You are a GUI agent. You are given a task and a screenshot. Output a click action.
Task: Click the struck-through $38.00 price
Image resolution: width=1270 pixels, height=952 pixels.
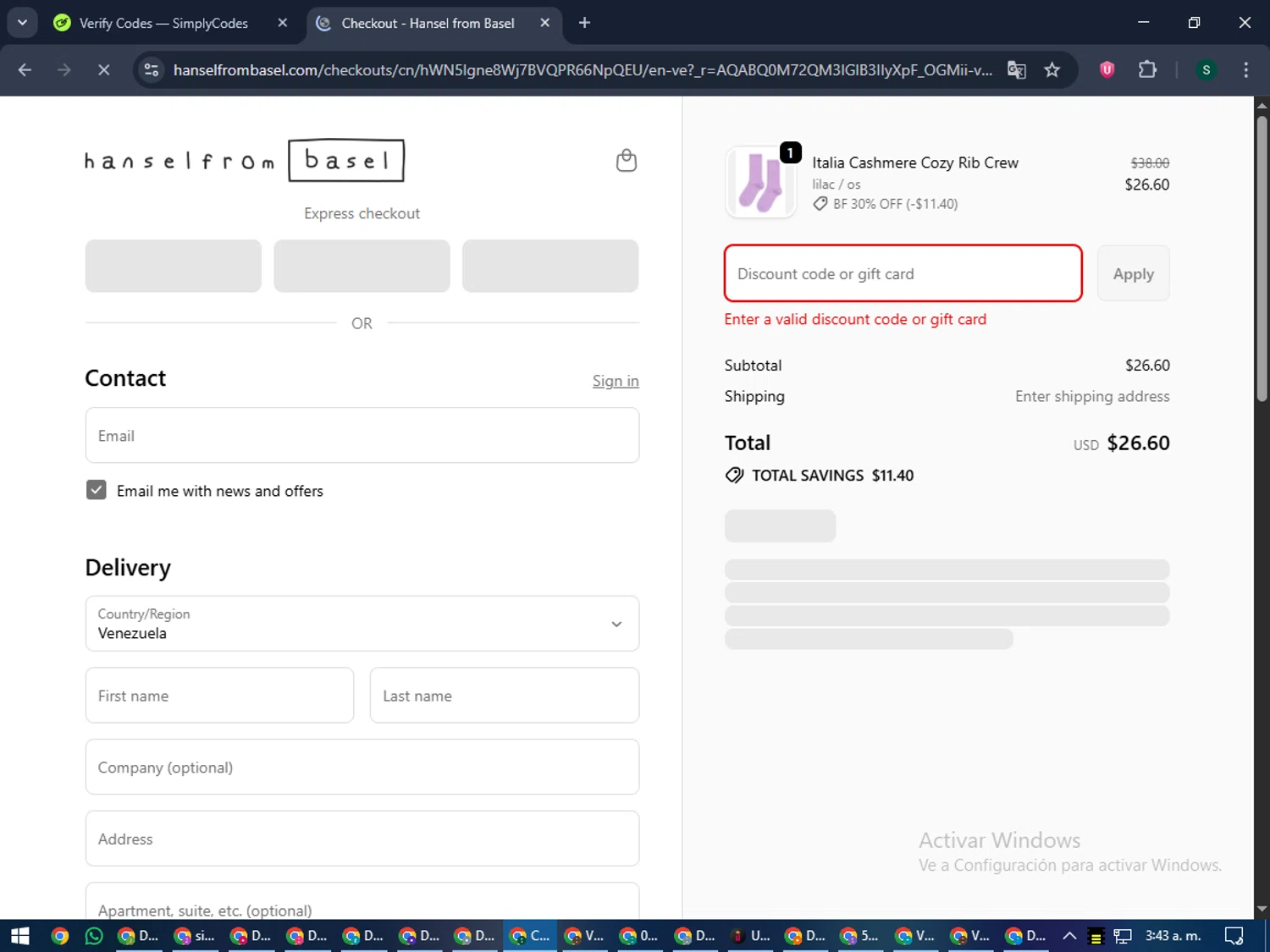pos(1150,162)
